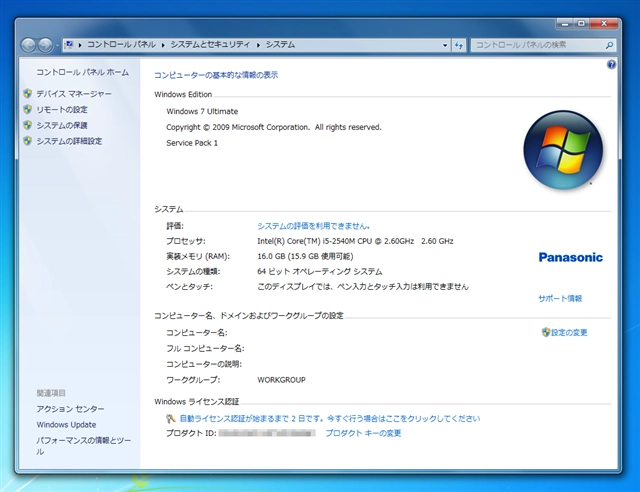The image size is (640, 492).
Task: Click the control panel icon in address bar
Action: pos(69,45)
